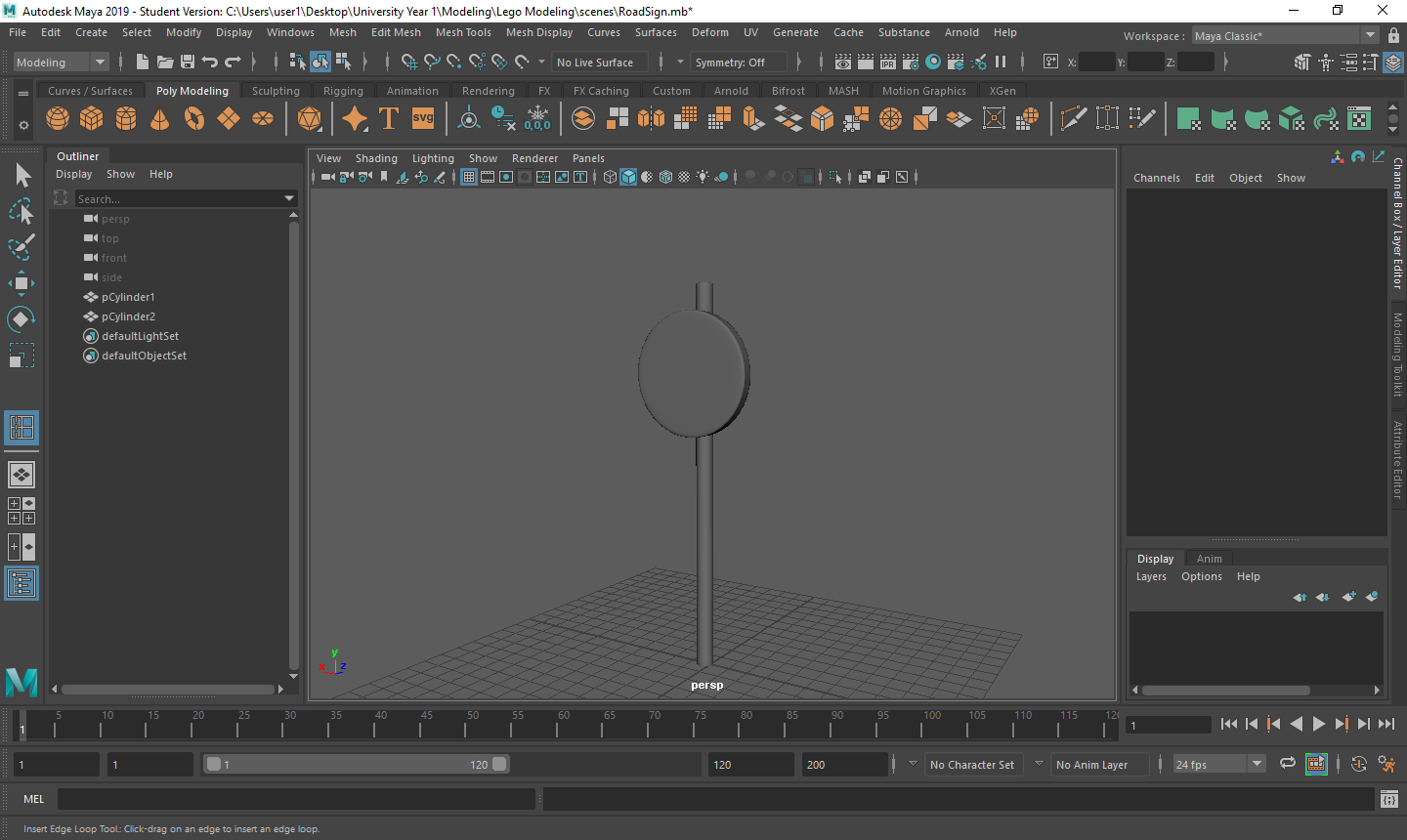Click the playback range slider bar
1407x840 pixels.
357,765
